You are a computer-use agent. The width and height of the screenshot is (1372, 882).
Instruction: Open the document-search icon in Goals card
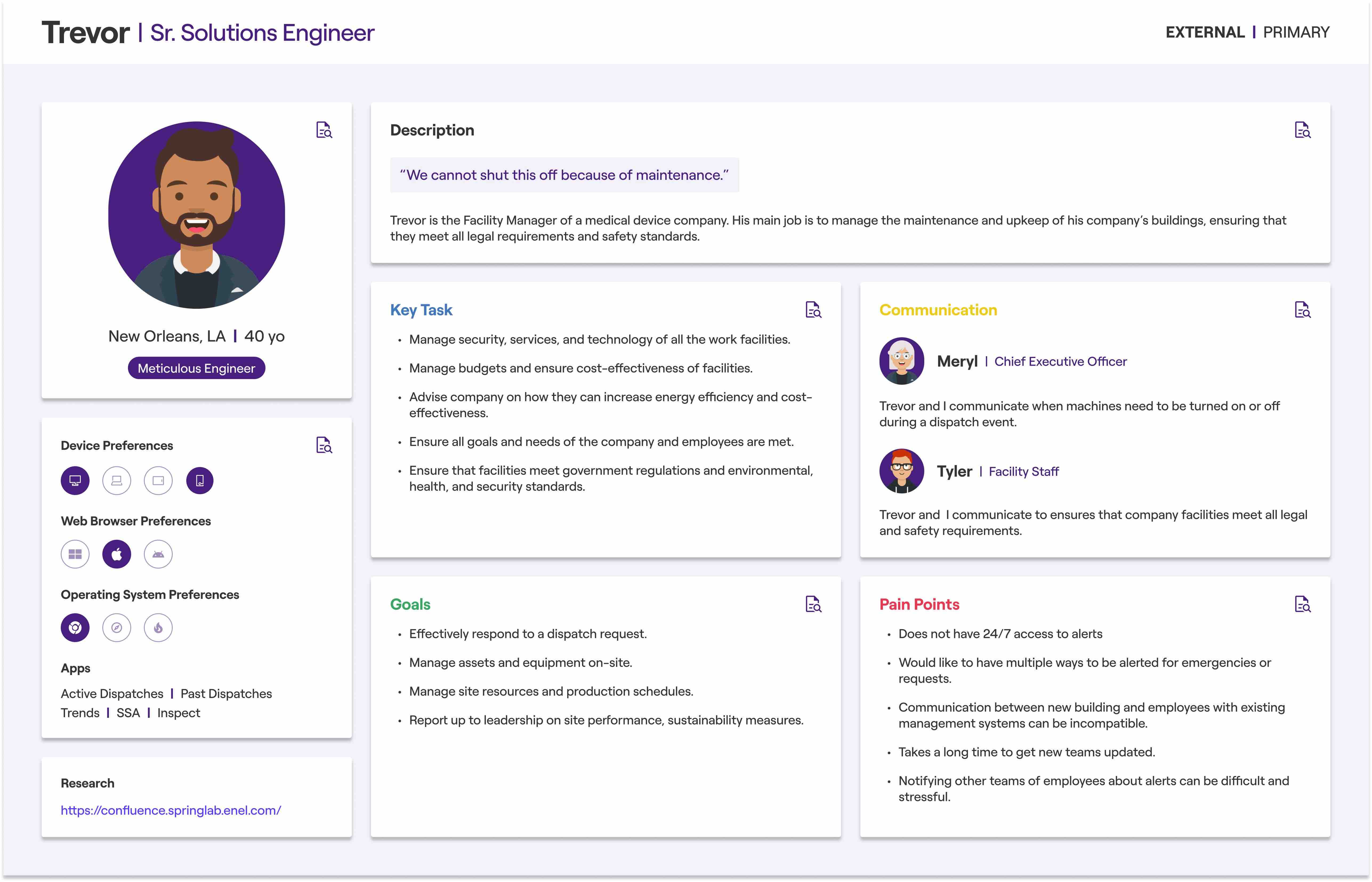click(813, 604)
